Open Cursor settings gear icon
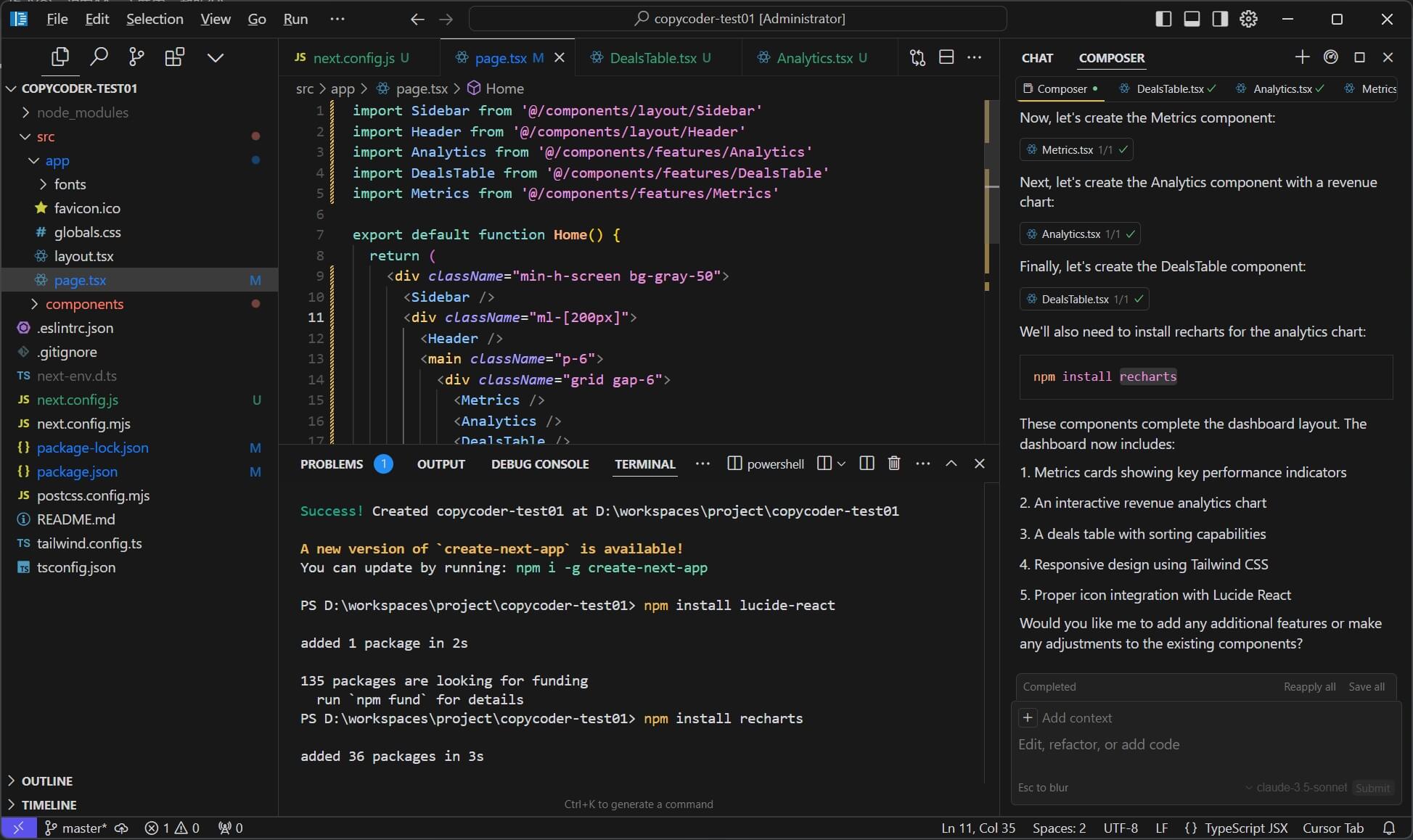Image resolution: width=1413 pixels, height=840 pixels. click(1248, 19)
